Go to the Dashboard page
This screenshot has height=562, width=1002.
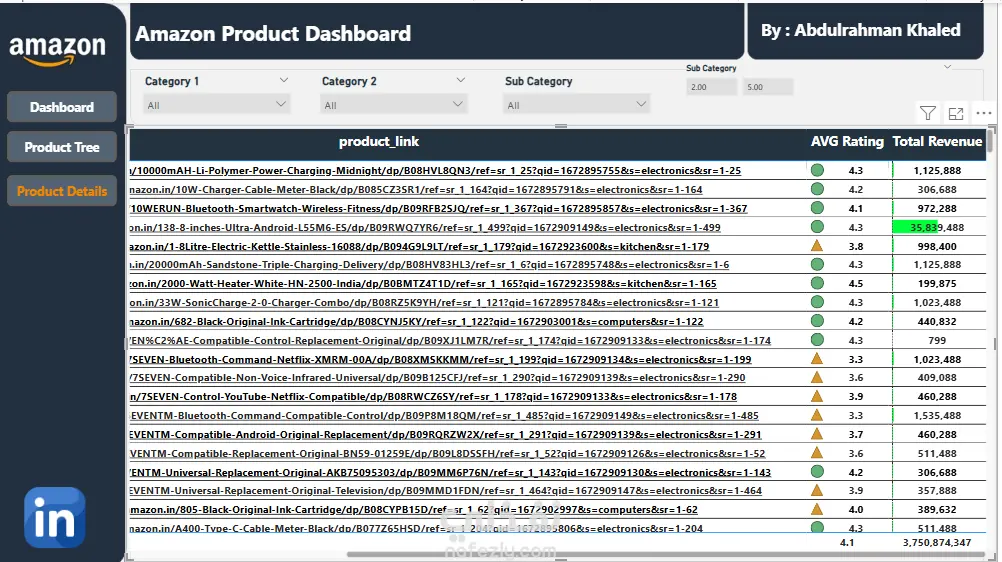62,107
